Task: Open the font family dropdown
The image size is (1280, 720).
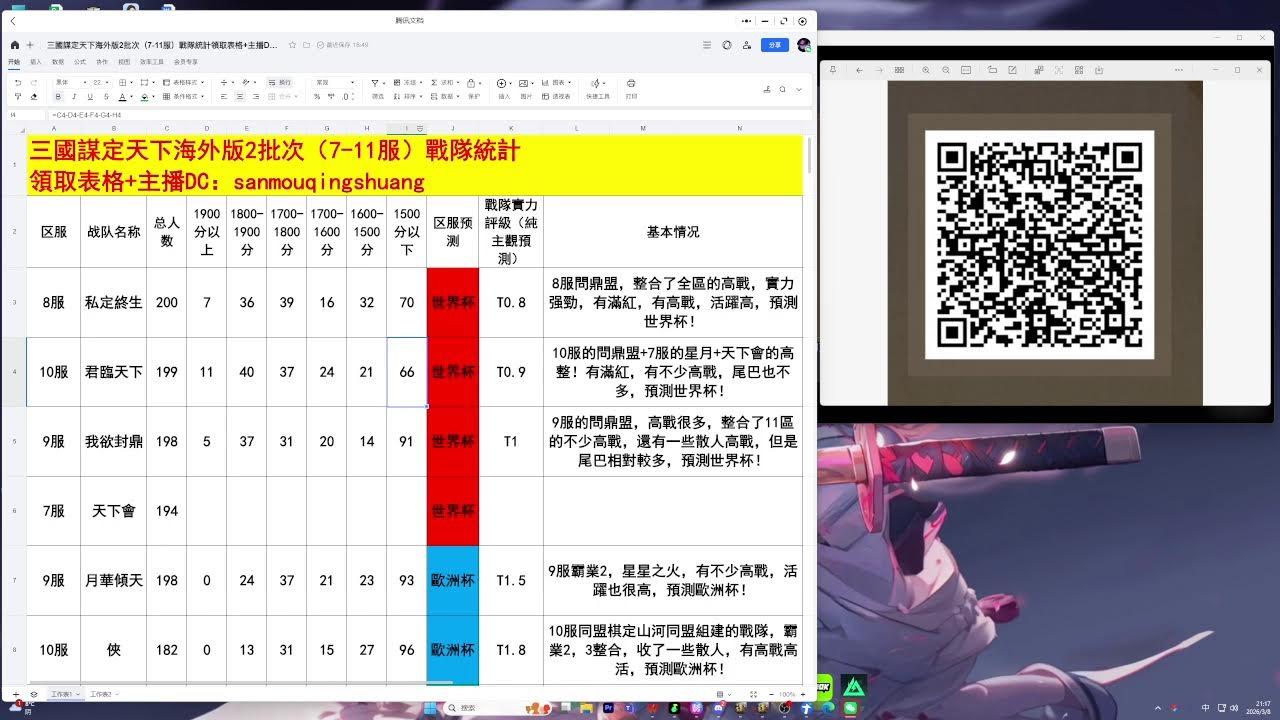Action: click(x=70, y=83)
